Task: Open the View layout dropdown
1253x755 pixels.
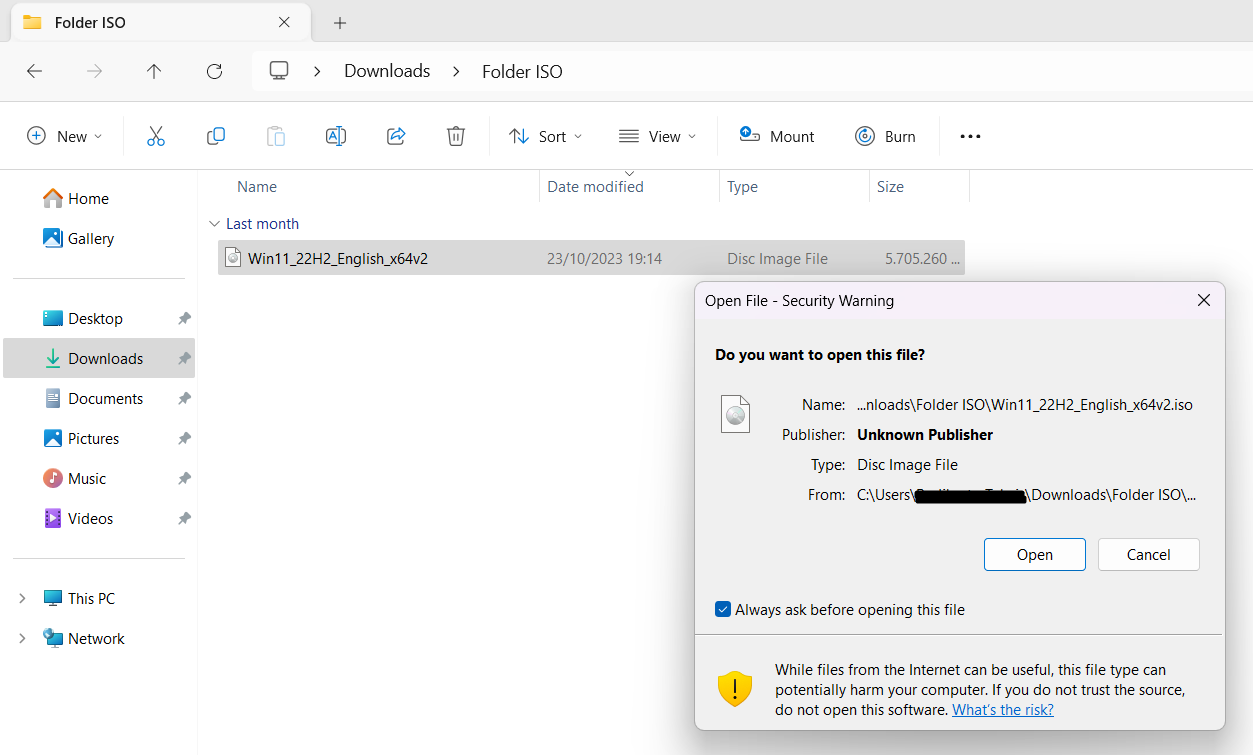Action: (x=657, y=136)
